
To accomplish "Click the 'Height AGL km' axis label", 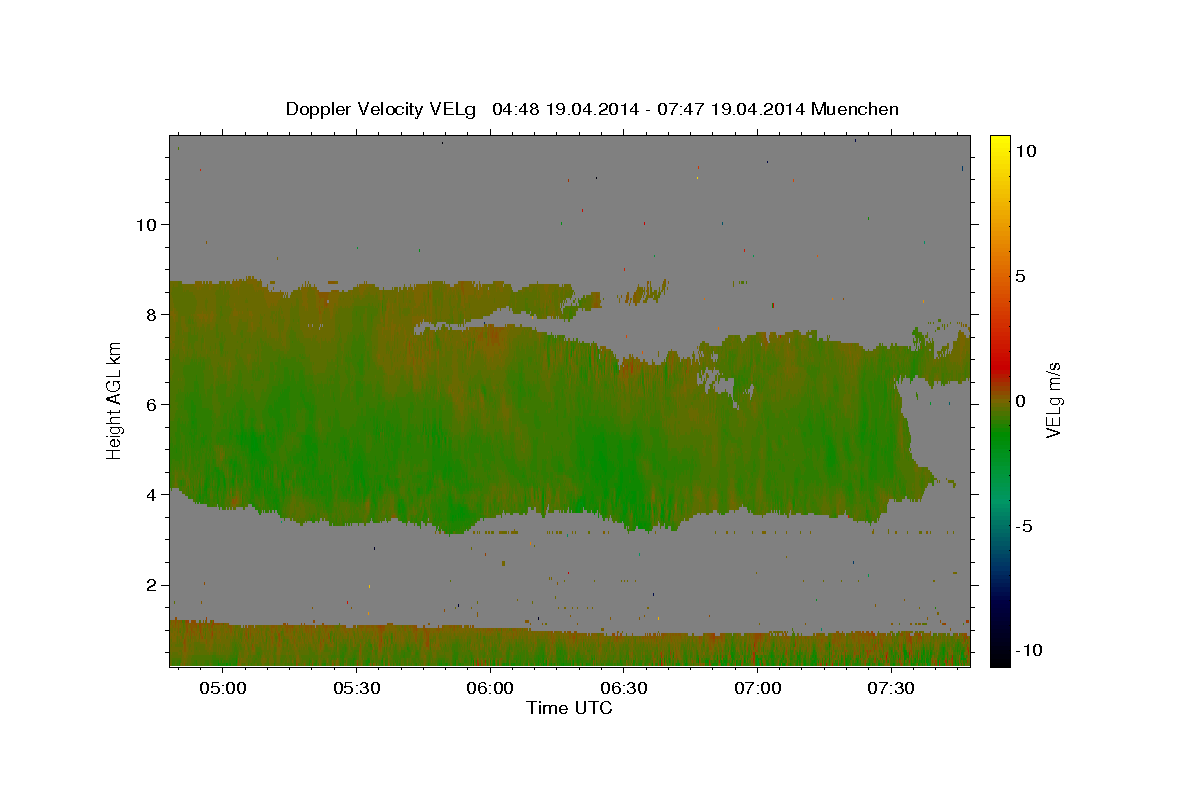I will coord(115,400).
